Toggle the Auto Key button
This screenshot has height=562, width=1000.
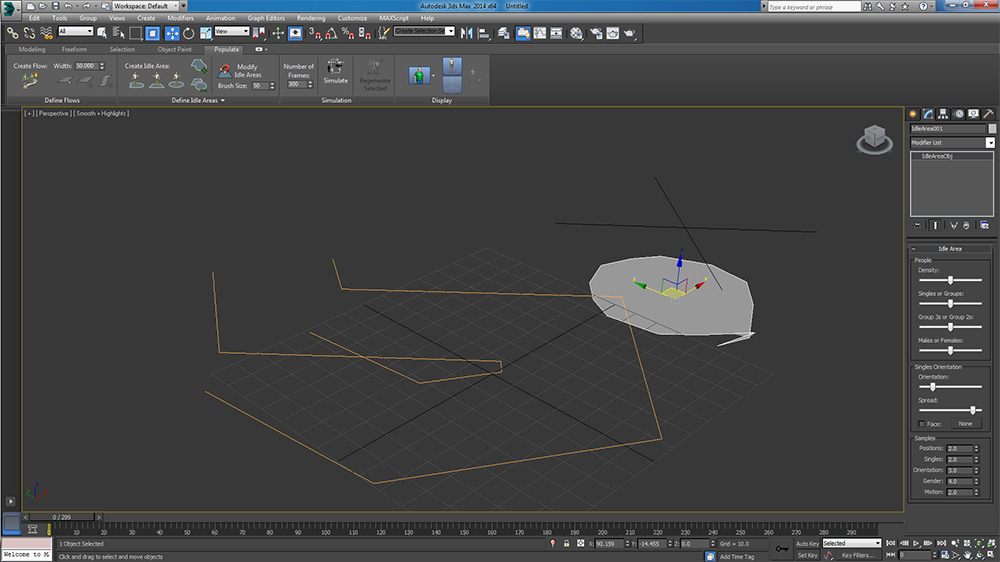[x=807, y=544]
